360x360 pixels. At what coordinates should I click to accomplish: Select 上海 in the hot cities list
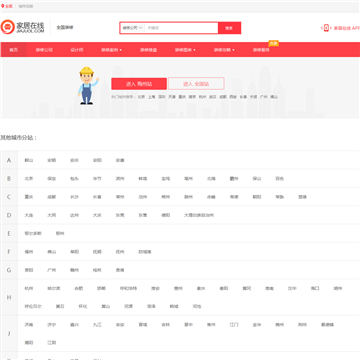click(x=152, y=97)
